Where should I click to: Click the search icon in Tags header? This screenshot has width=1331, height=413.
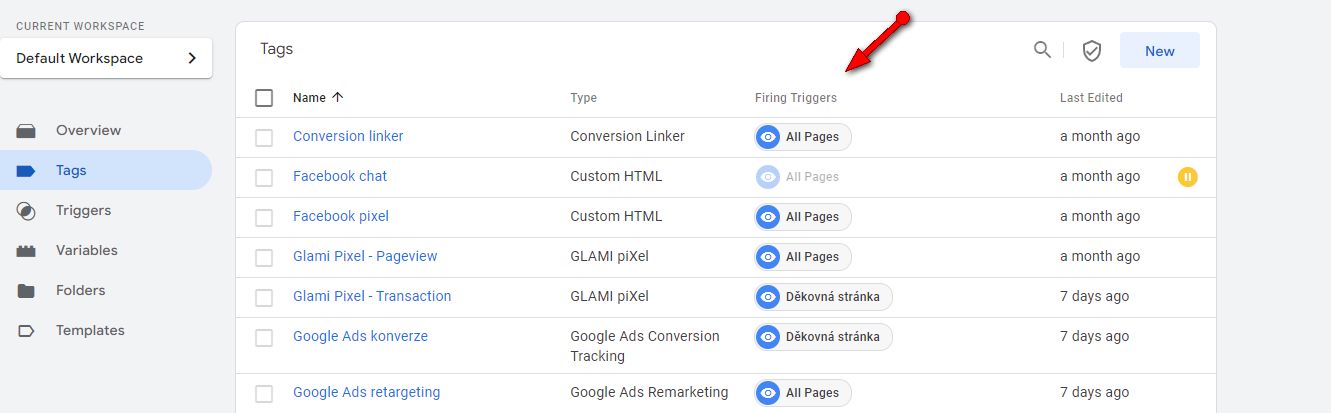1042,50
